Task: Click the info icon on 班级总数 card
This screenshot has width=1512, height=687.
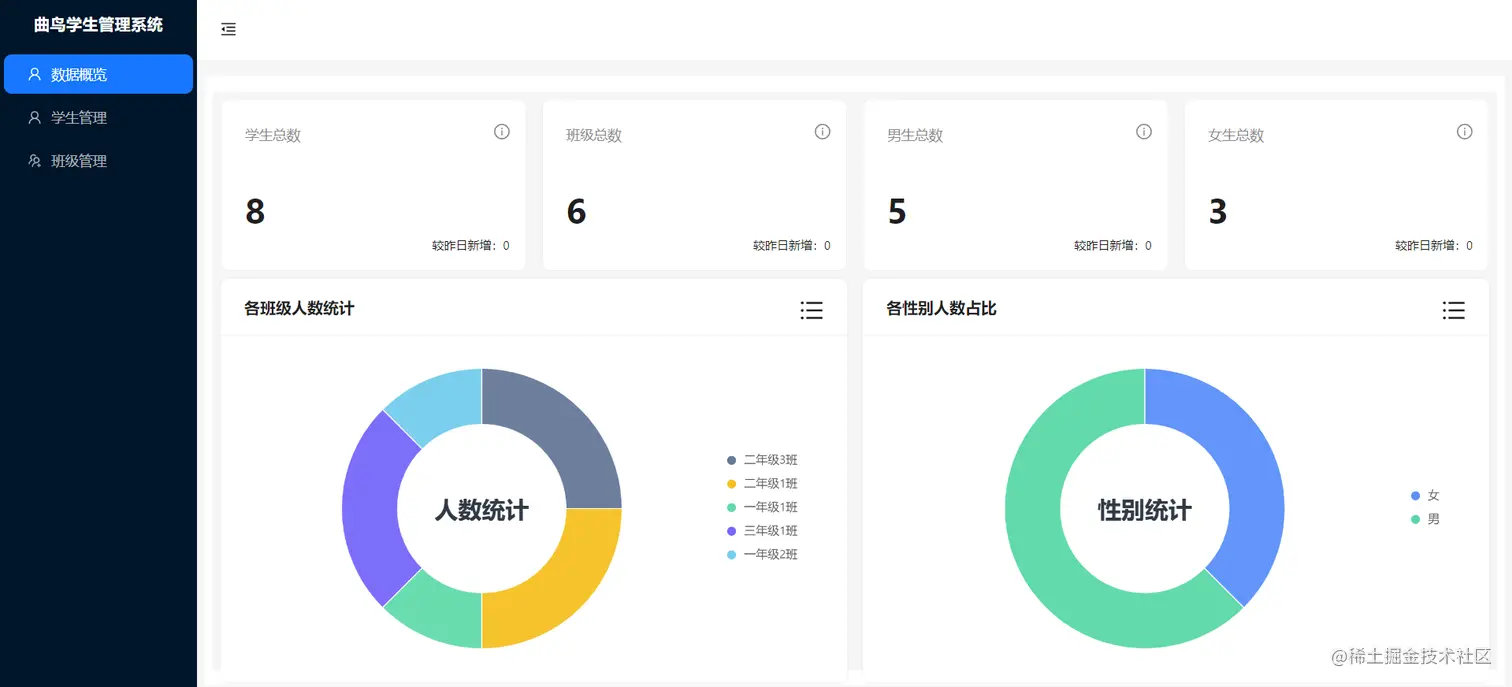Action: pos(823,132)
